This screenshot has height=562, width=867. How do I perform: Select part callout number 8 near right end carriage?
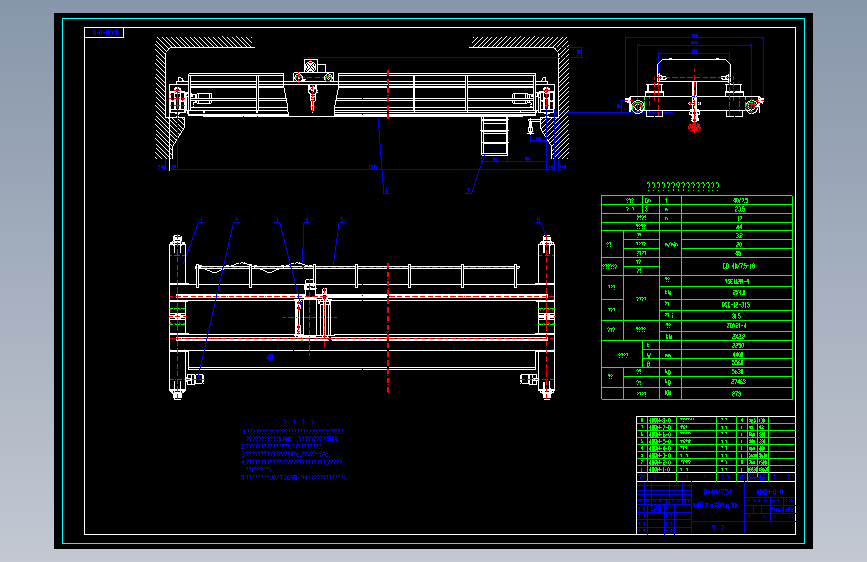coord(538,220)
